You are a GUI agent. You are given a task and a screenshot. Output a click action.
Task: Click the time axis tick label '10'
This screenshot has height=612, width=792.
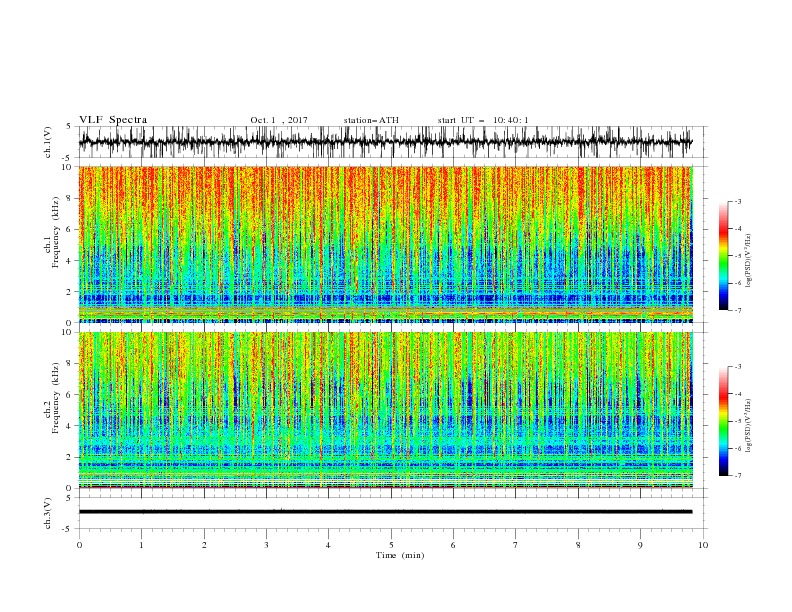coord(703,545)
